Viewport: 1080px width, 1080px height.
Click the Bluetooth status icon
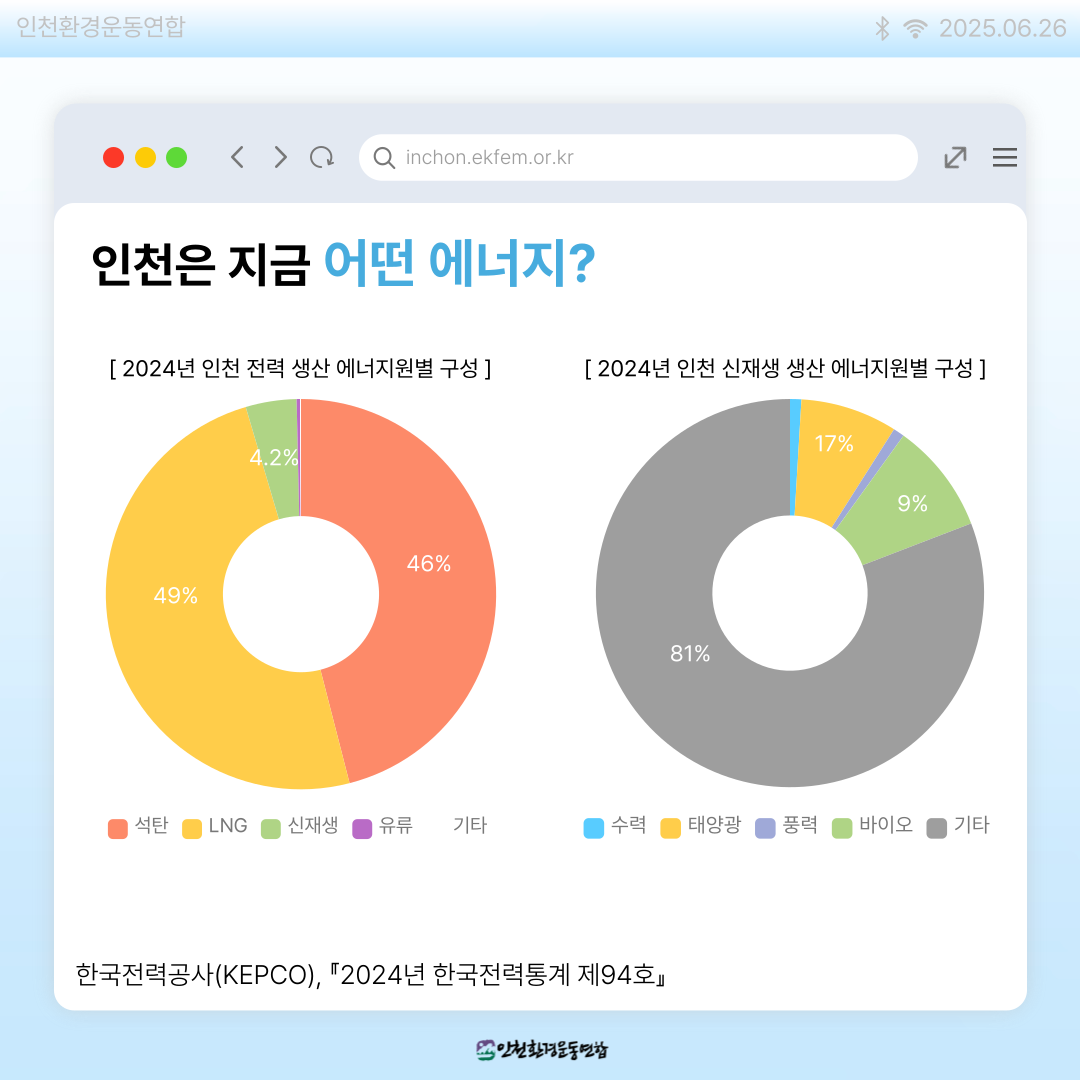[882, 28]
